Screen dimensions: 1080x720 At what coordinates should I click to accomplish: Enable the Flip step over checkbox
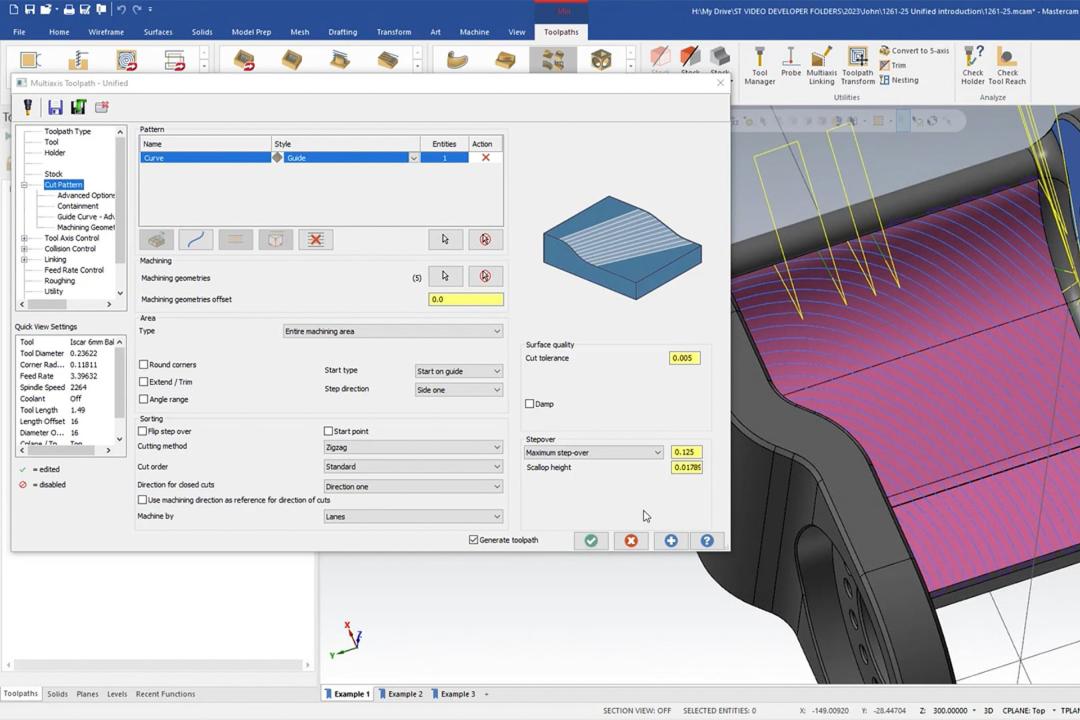point(143,431)
